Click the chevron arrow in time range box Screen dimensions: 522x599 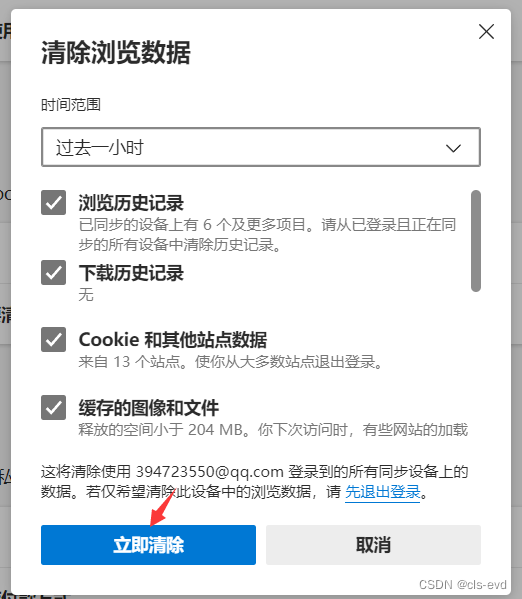[453, 148]
